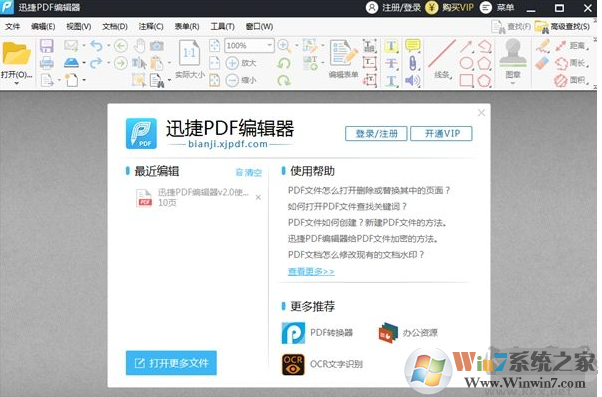This screenshot has width=602, height=397.
Task: Click the yellow sticky note comment icon
Action: coord(412,45)
